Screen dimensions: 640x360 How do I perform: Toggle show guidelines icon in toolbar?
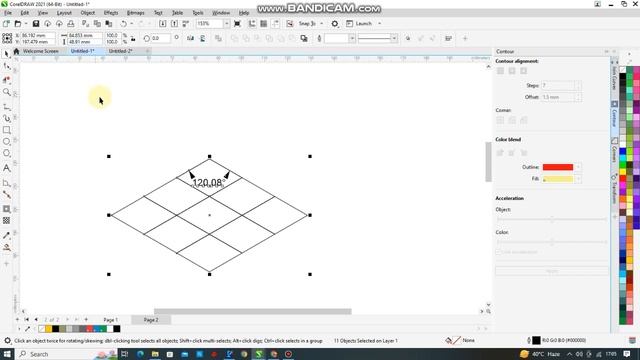pos(276,24)
